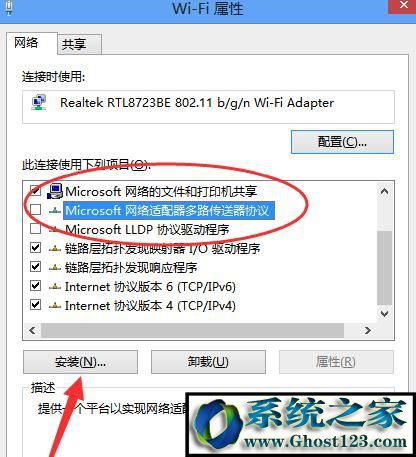Uncheck Internet 协议版本 4 (TCP/IPv4)
The width and height of the screenshot is (416, 457).
[x=35, y=305]
